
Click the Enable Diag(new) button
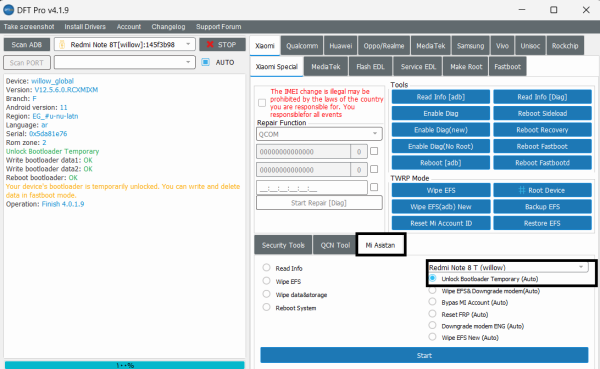click(x=441, y=130)
